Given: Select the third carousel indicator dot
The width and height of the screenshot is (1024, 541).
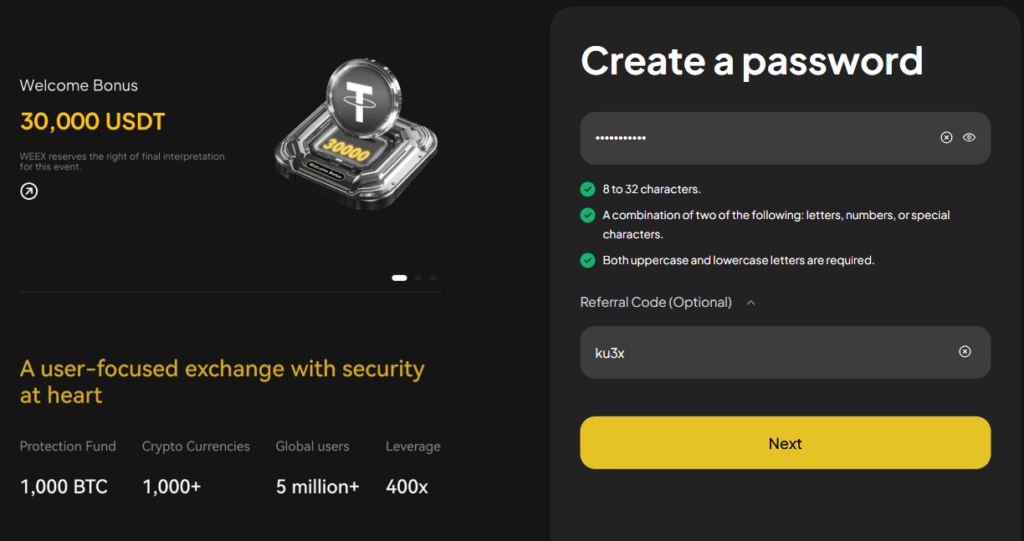Looking at the screenshot, I should 433,278.
